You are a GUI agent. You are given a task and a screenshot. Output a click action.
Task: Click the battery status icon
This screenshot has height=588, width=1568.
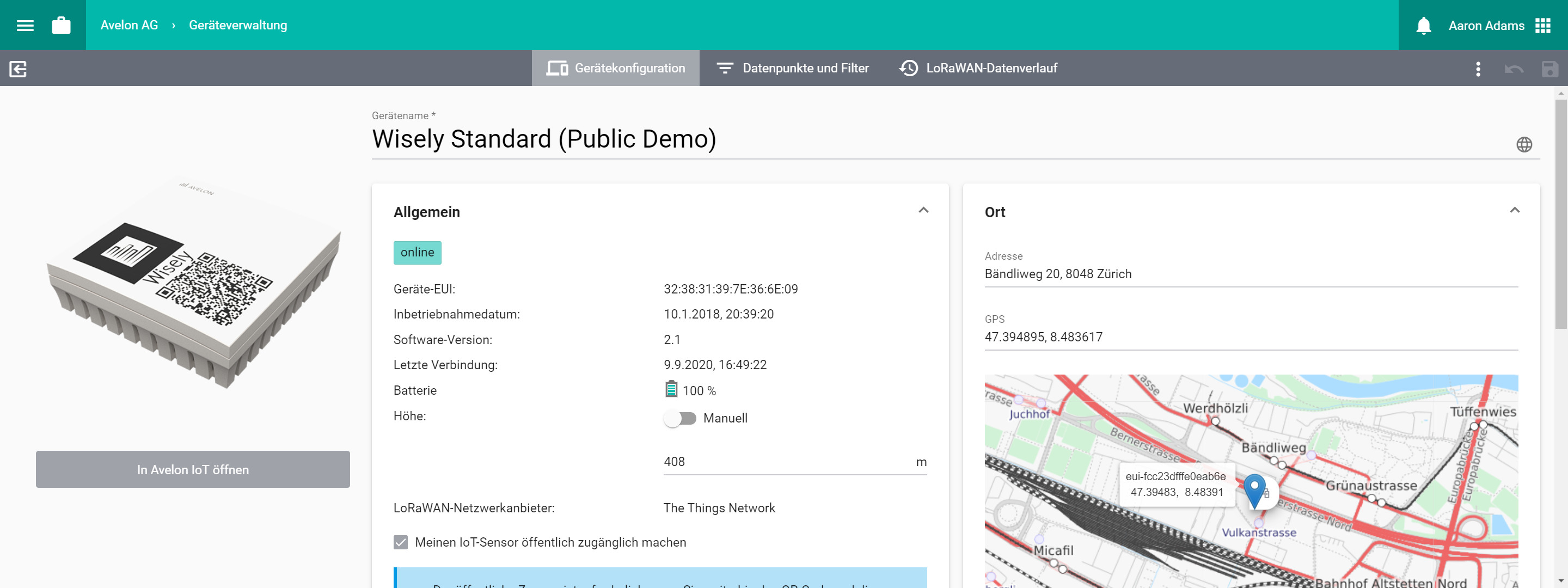[671, 389]
